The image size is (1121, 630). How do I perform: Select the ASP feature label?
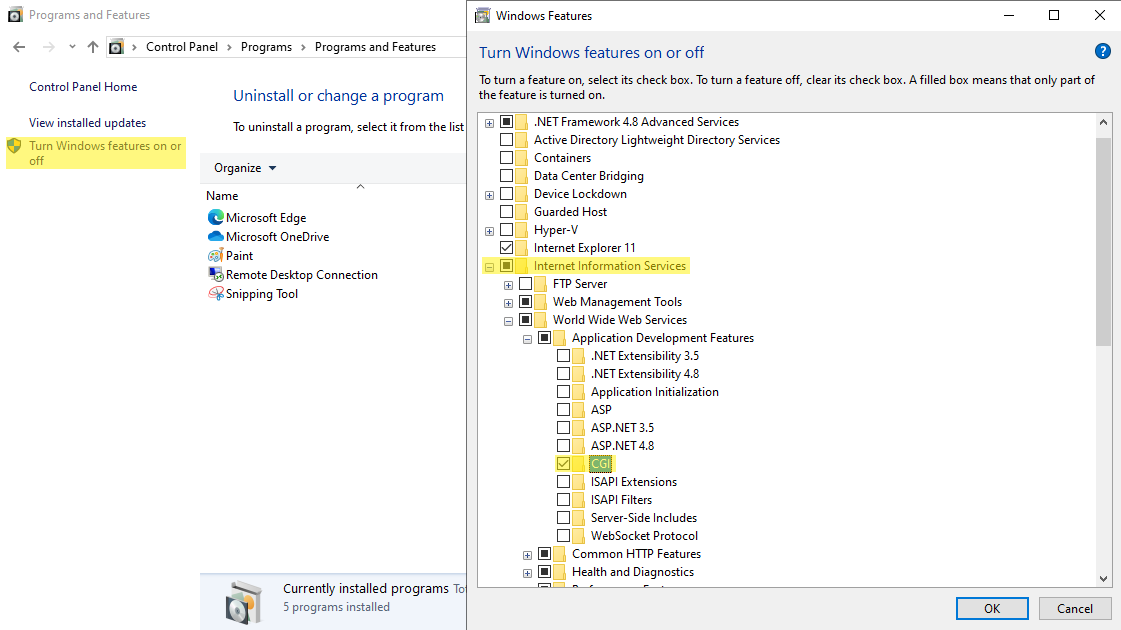click(601, 410)
